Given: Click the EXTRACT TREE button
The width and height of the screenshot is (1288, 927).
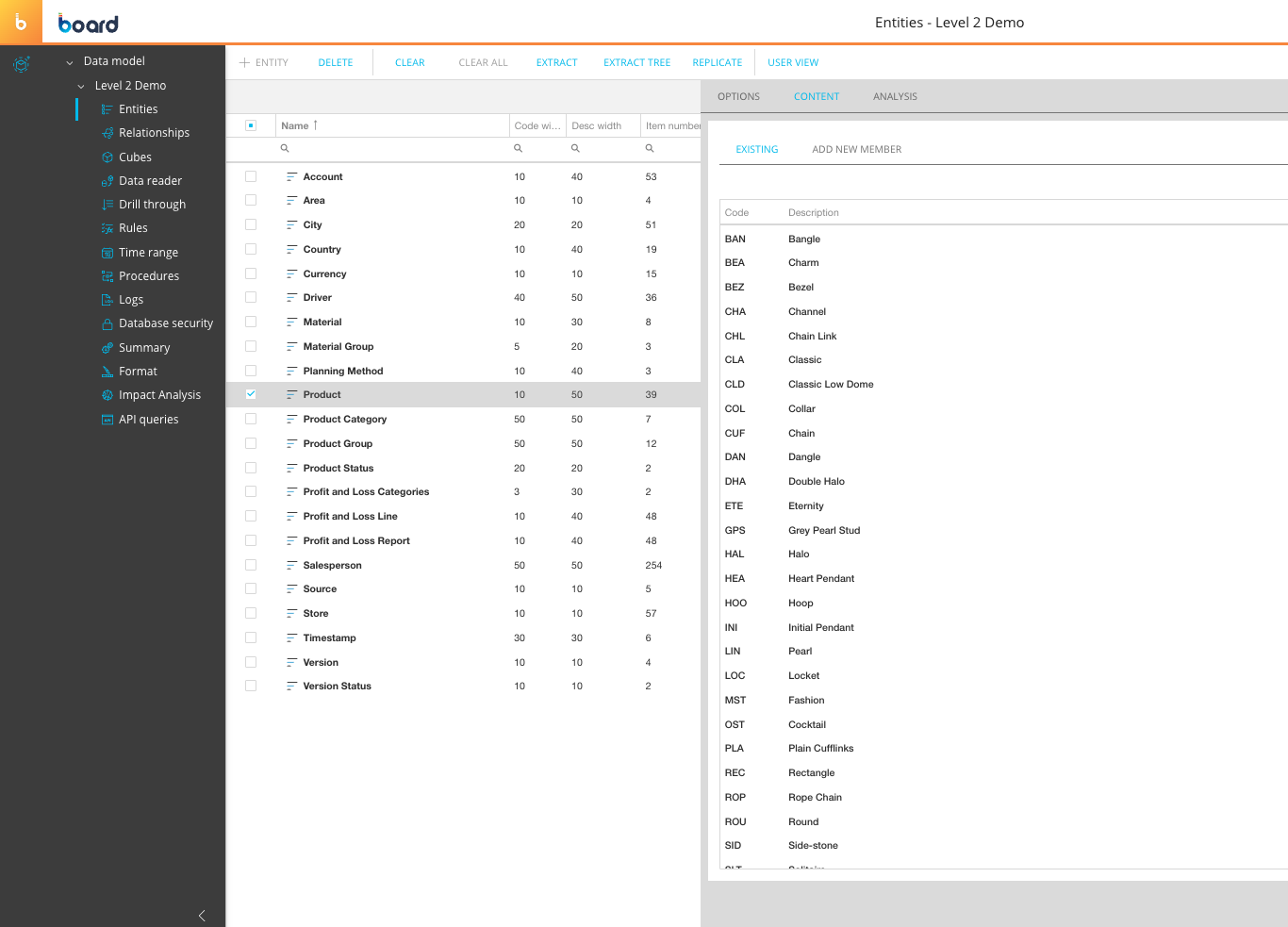Looking at the screenshot, I should click(636, 62).
